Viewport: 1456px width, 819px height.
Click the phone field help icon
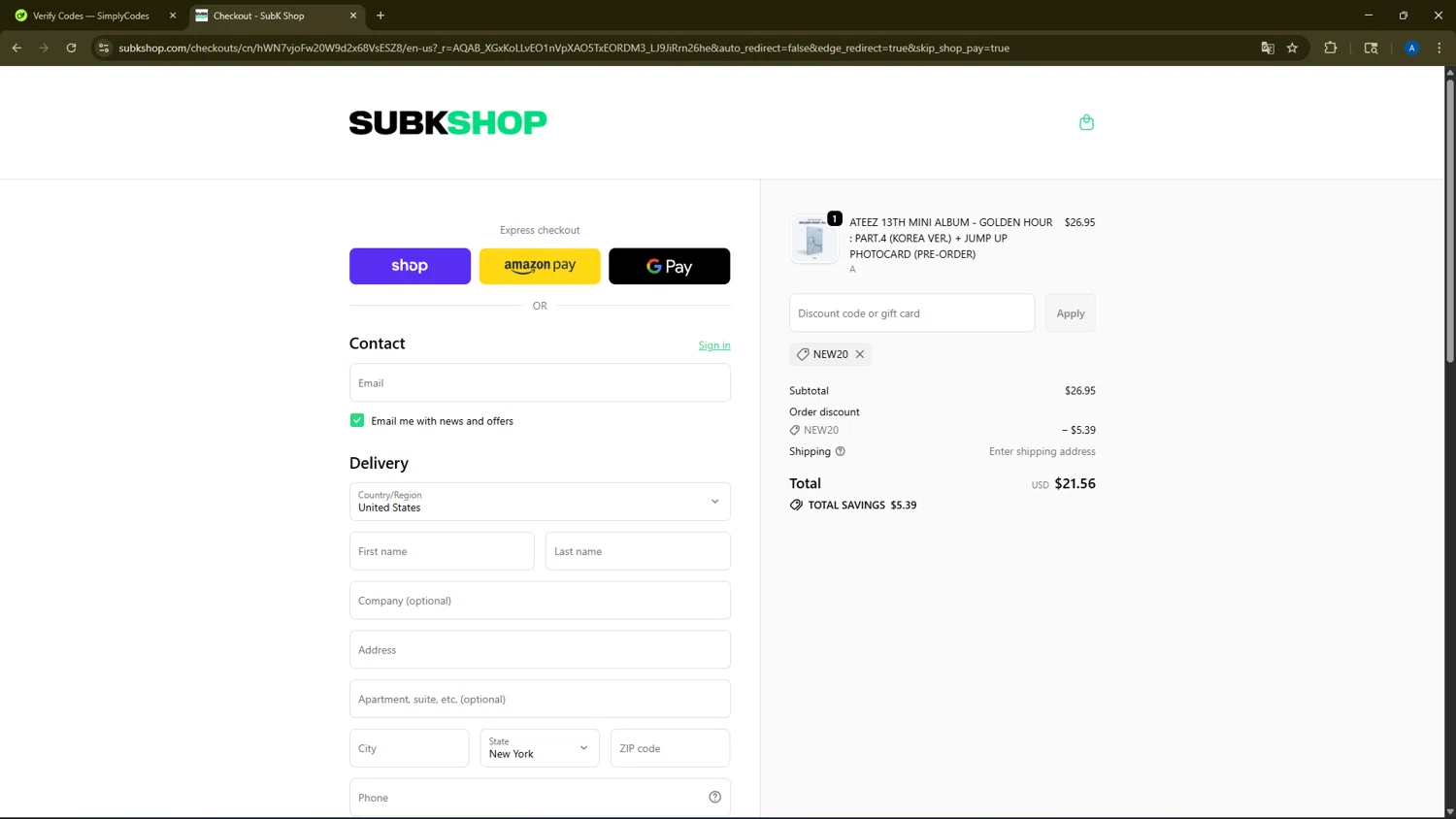714,798
